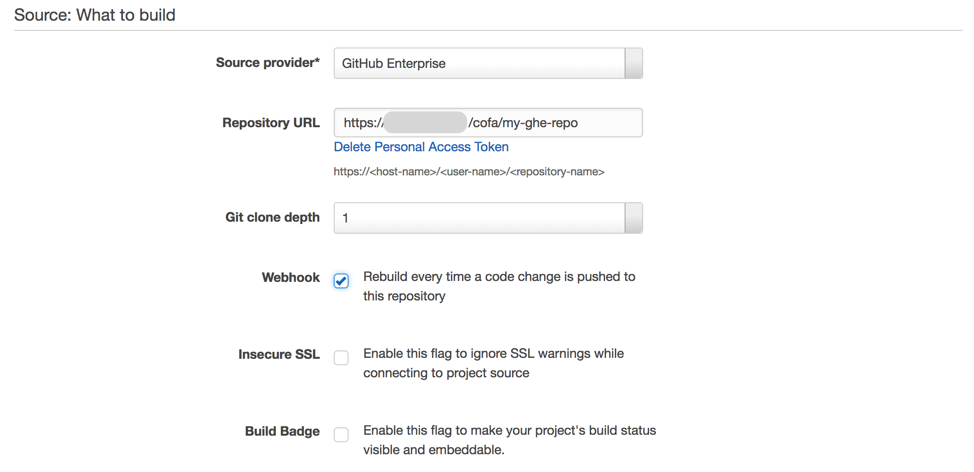
Task: Click the 'build status visible and embeddable' description
Action: coord(509,440)
